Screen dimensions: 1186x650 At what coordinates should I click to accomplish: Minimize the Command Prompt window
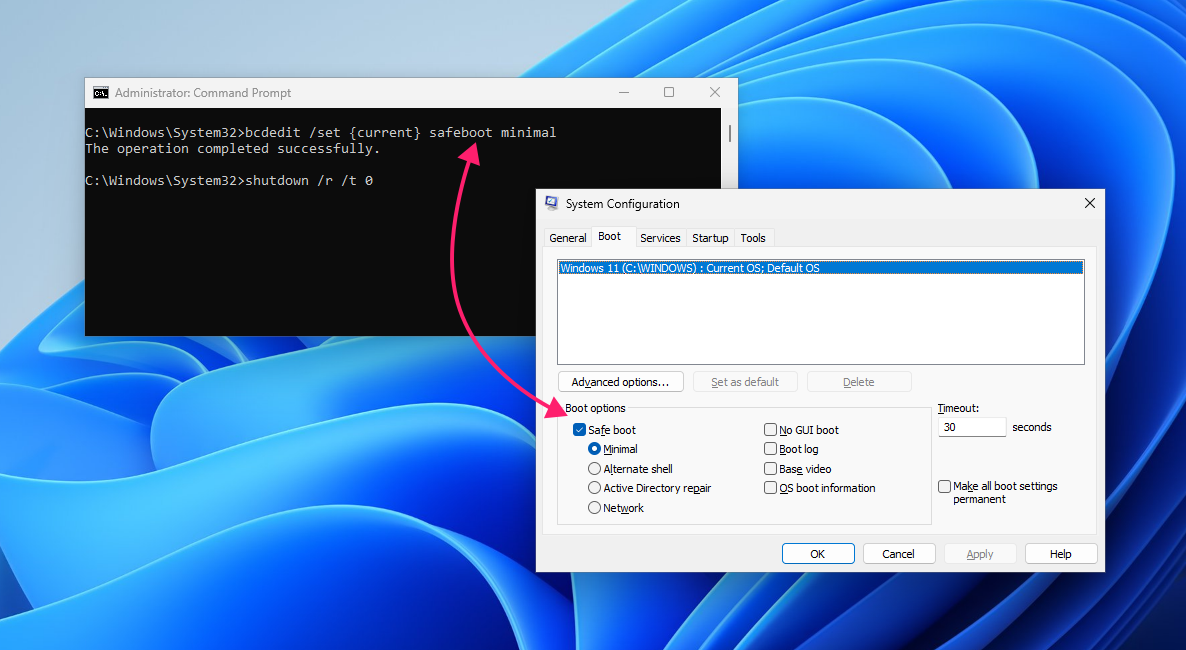624,92
